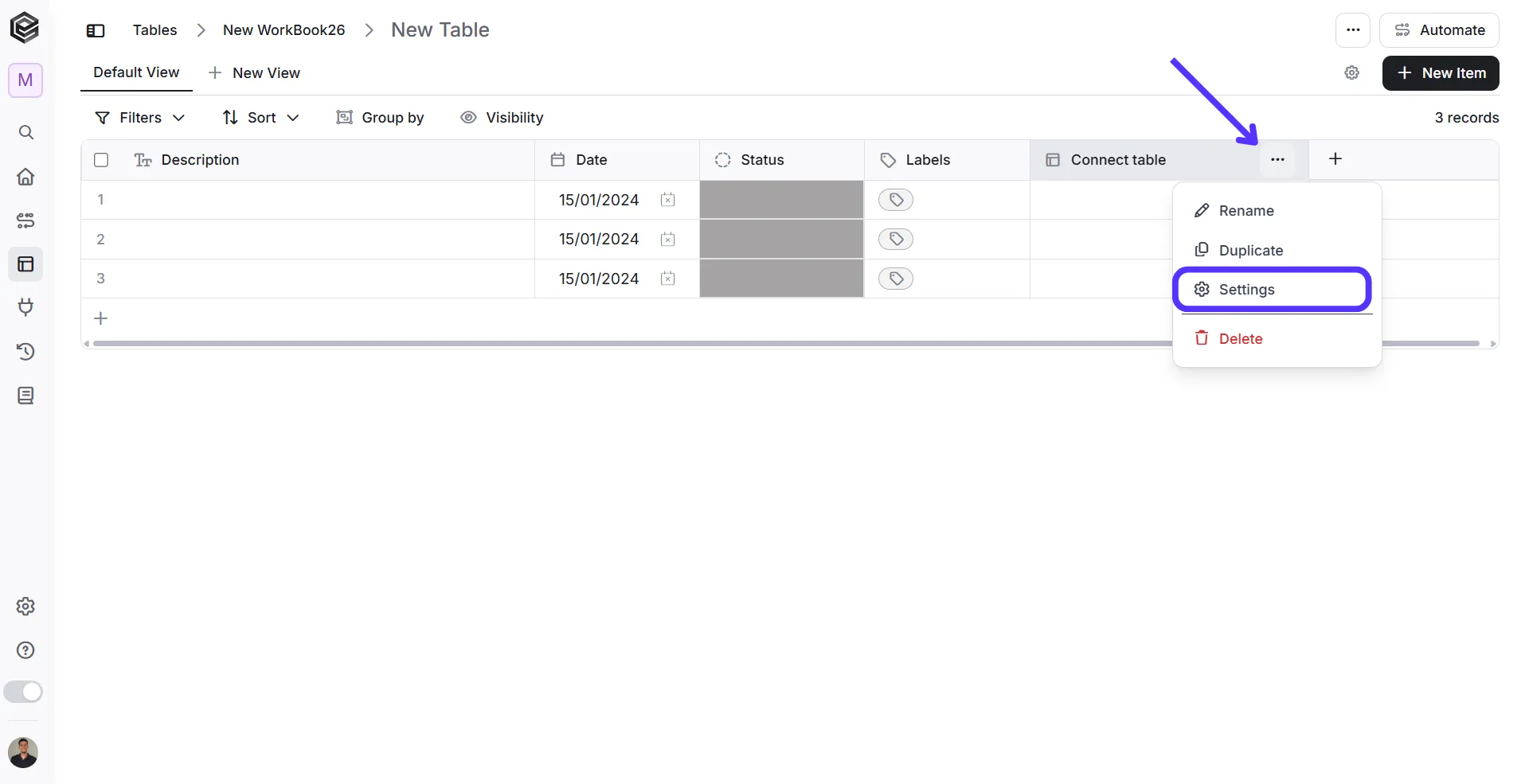1525x784 pixels.
Task: Go to Home via sidebar house icon
Action: click(x=25, y=177)
